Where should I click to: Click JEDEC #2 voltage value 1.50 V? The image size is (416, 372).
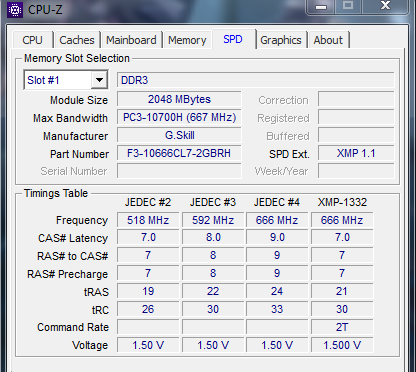click(148, 345)
